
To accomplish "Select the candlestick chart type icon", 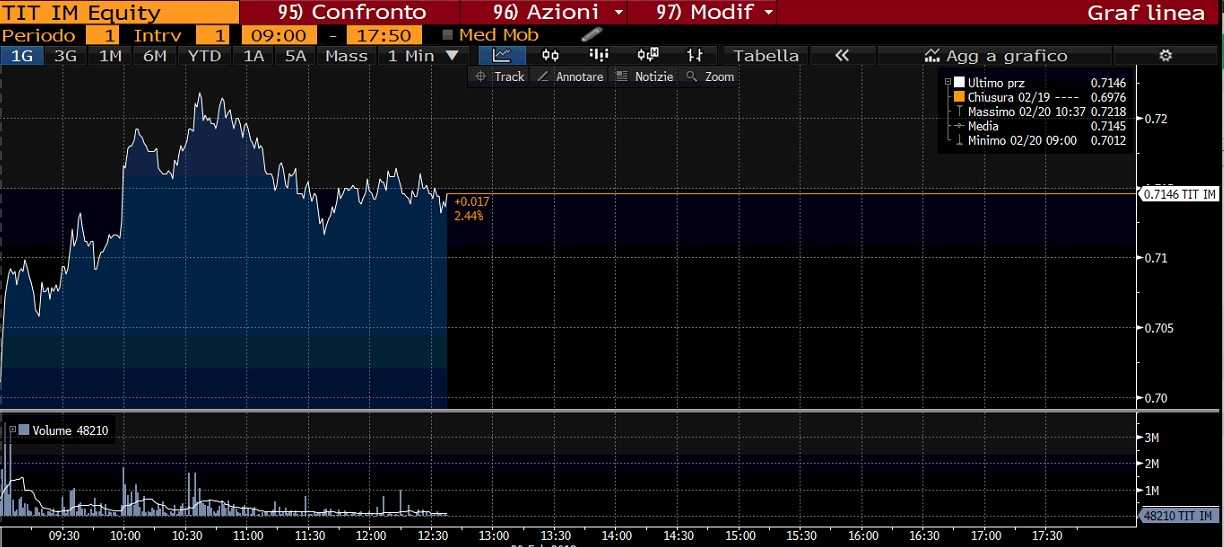I will click(x=550, y=56).
